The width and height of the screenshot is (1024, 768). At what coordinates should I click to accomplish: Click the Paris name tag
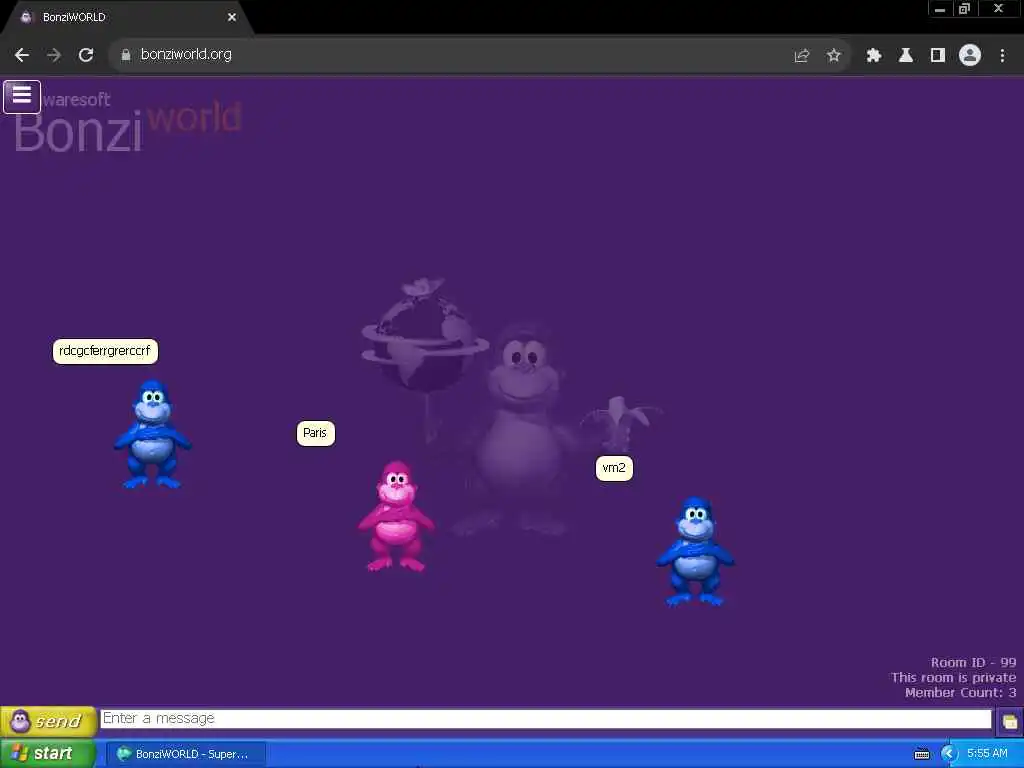coord(315,434)
